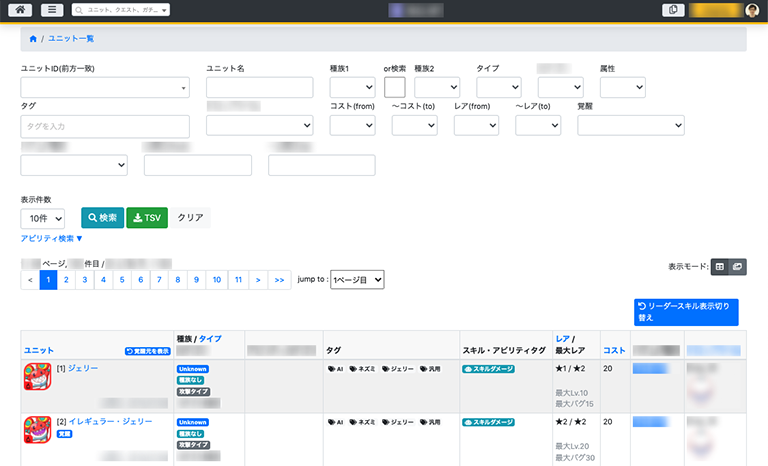Viewport: 768px width, 466px height.
Task: Open the ユニットID combo box
Action: (x=105, y=88)
